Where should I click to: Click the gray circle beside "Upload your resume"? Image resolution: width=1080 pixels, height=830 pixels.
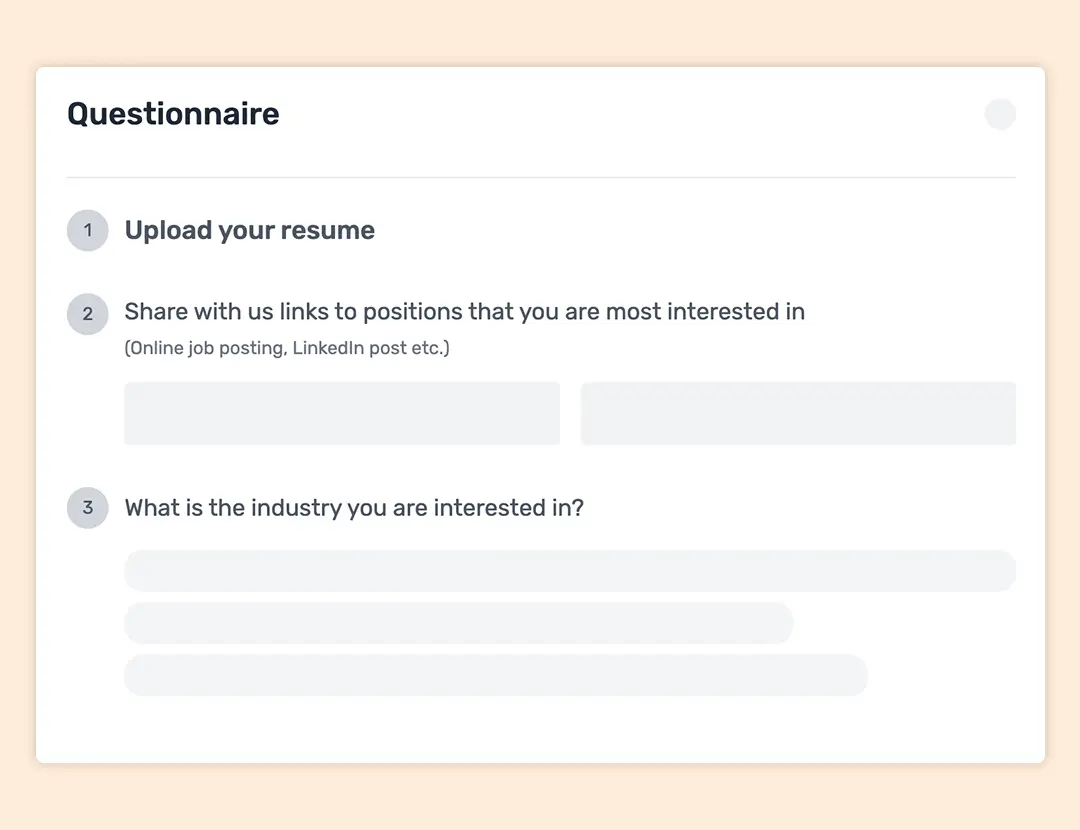pos(87,230)
